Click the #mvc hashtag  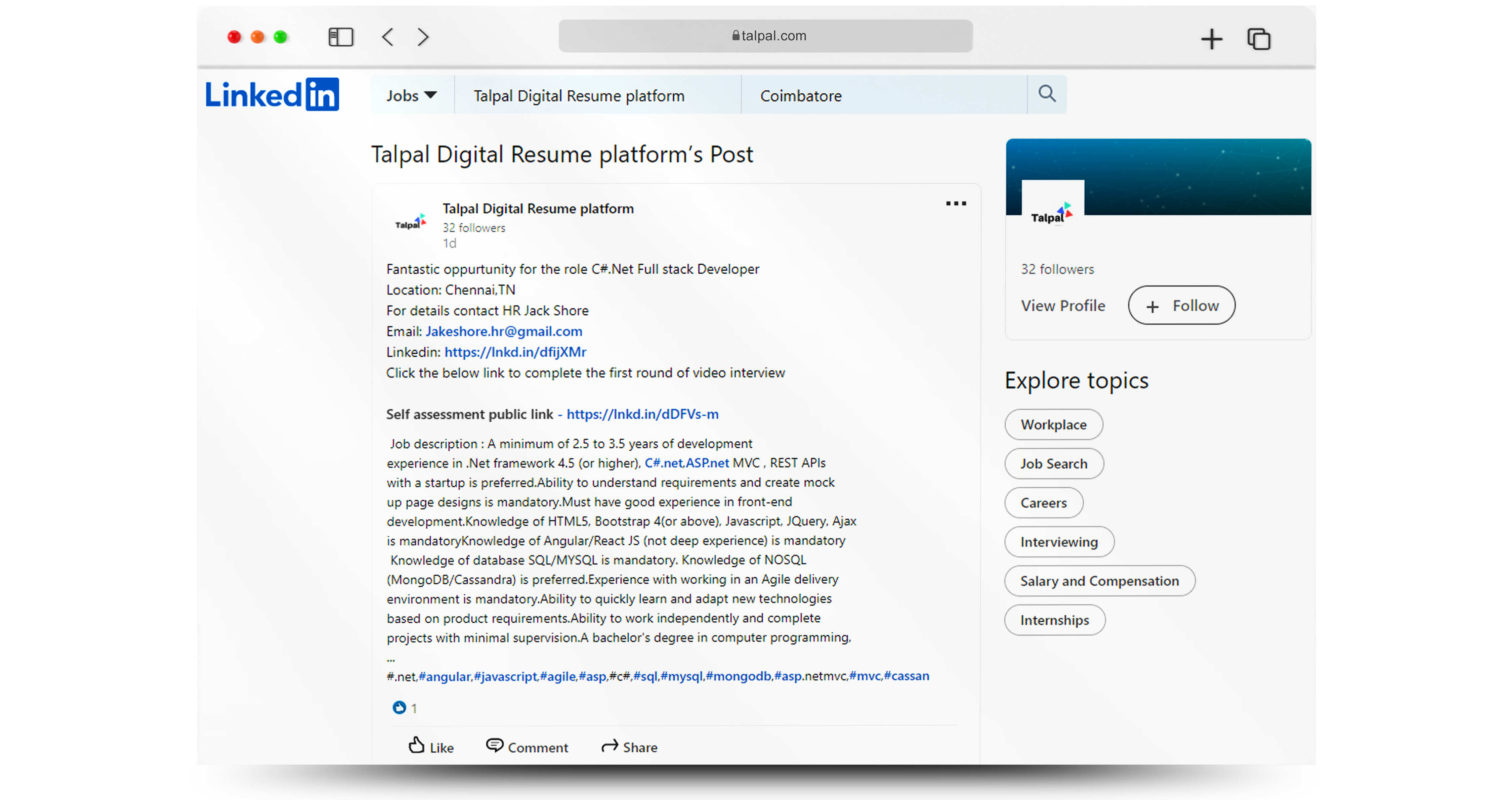[865, 676]
